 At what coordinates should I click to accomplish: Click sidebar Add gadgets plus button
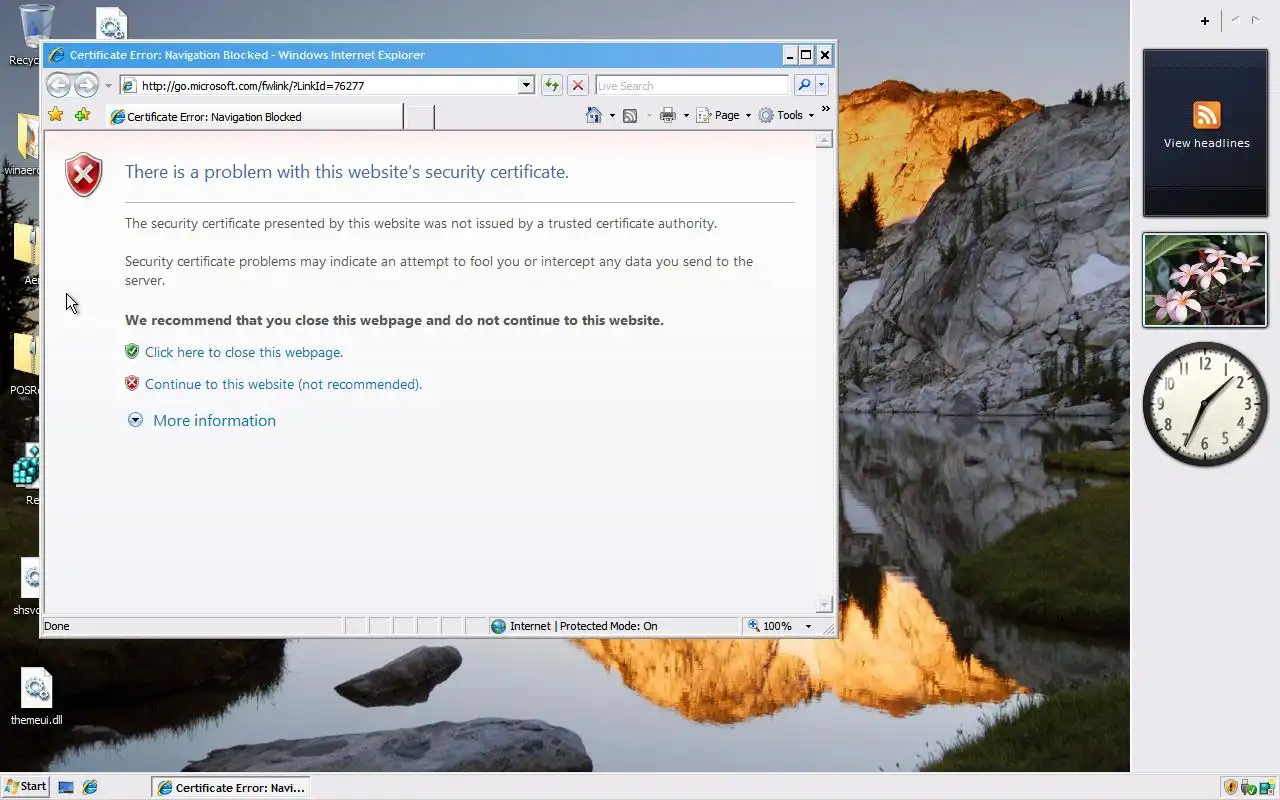point(1205,20)
